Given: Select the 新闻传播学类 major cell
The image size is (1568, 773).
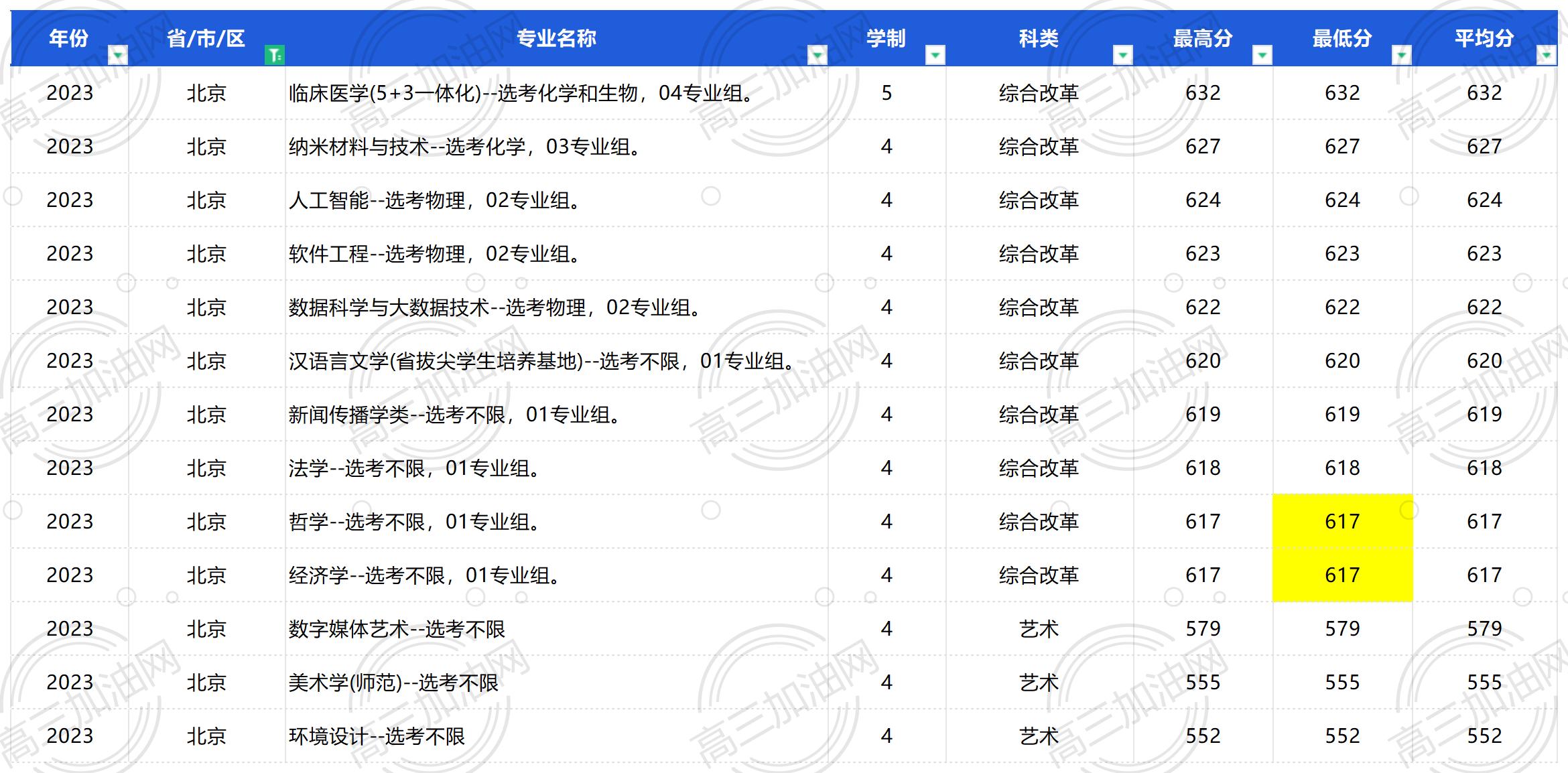Looking at the screenshot, I should (557, 415).
